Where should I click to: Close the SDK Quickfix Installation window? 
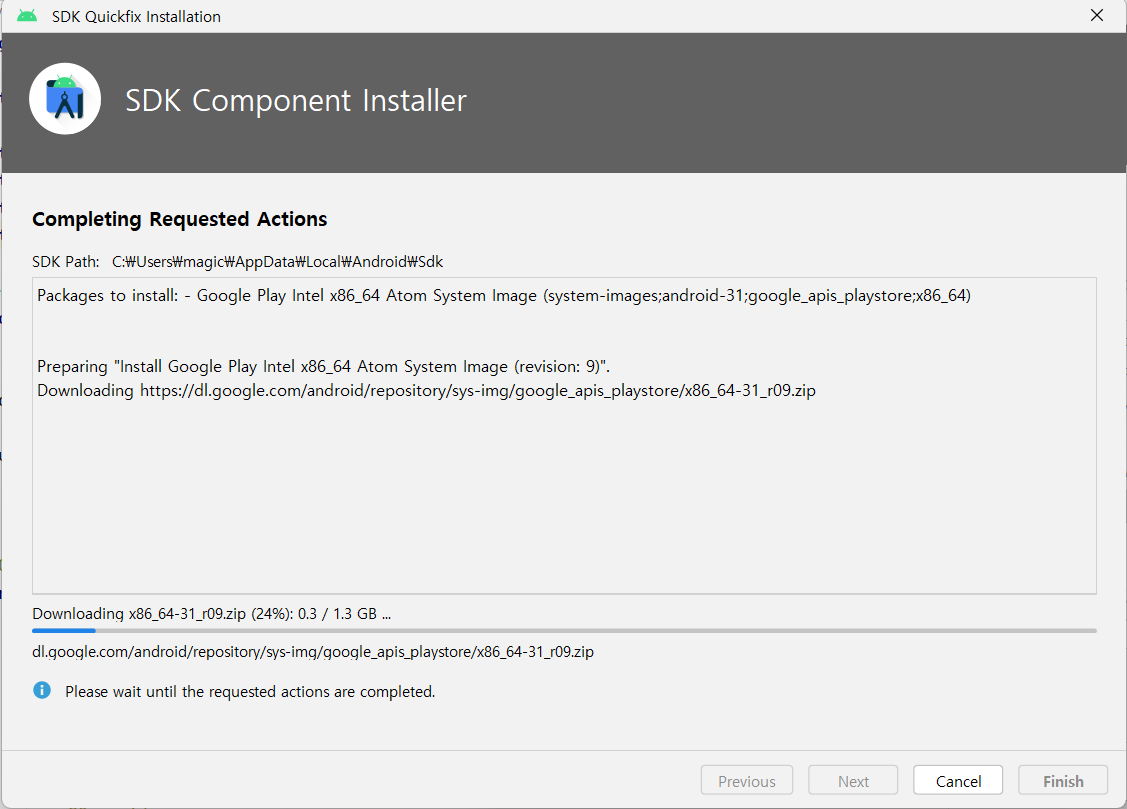click(1096, 15)
